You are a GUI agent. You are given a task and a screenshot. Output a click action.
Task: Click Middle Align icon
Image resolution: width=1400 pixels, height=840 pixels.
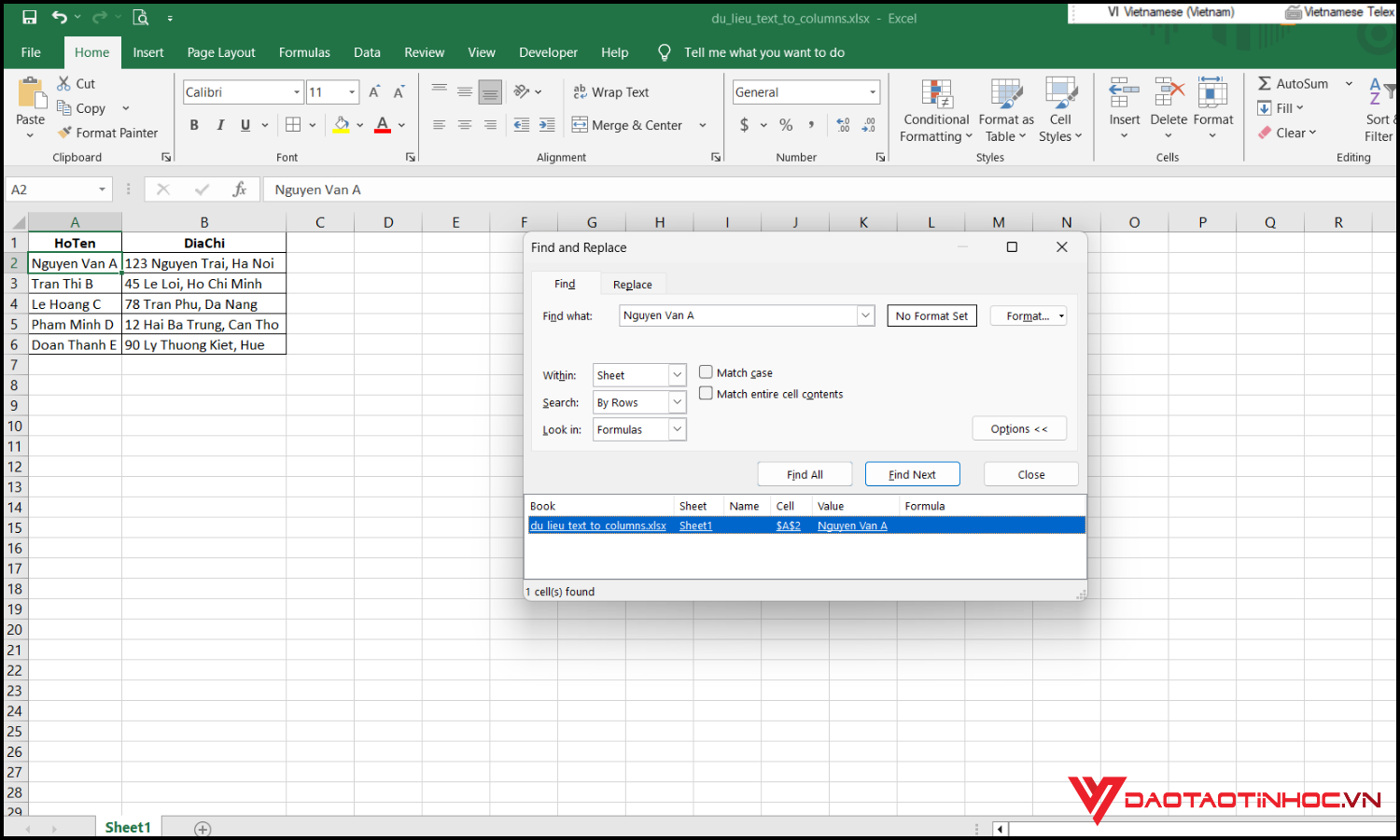click(465, 91)
